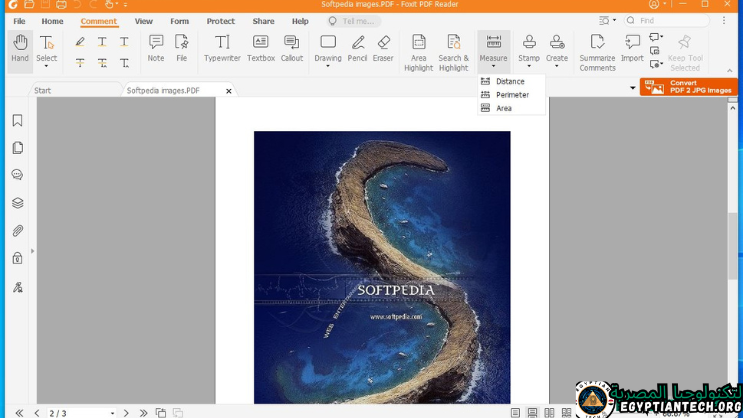Open the Layers side panel

[17, 203]
